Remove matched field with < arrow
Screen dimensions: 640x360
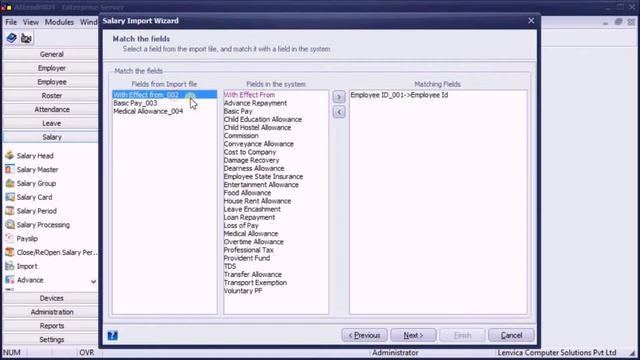click(x=339, y=112)
